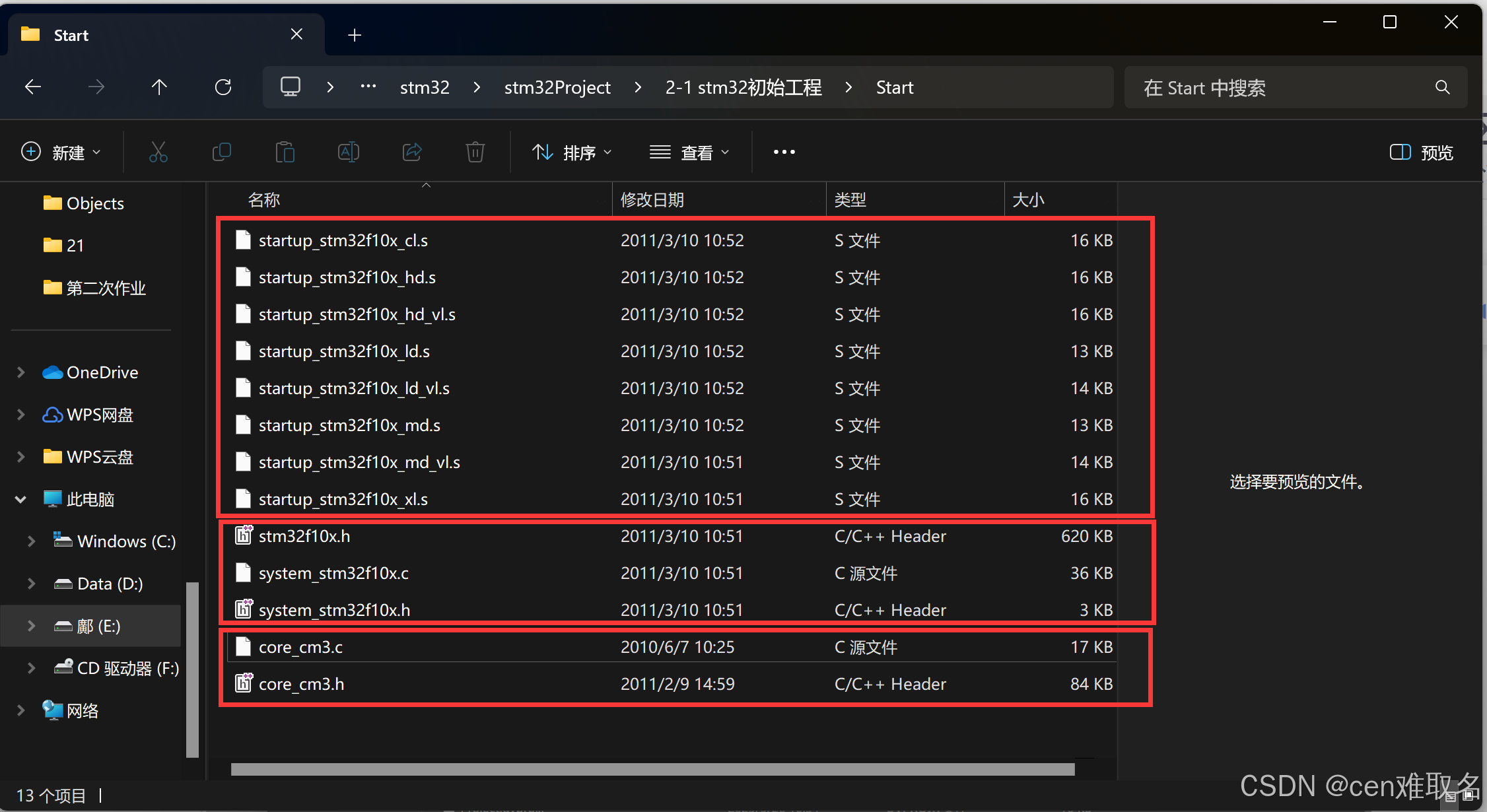Open a new tab with plus button
The width and height of the screenshot is (1487, 812).
click(x=355, y=35)
